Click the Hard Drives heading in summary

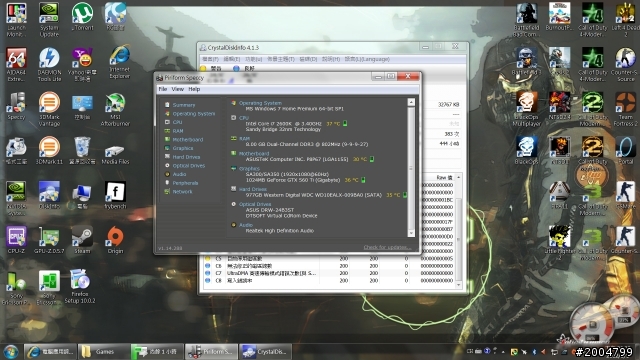(x=253, y=189)
